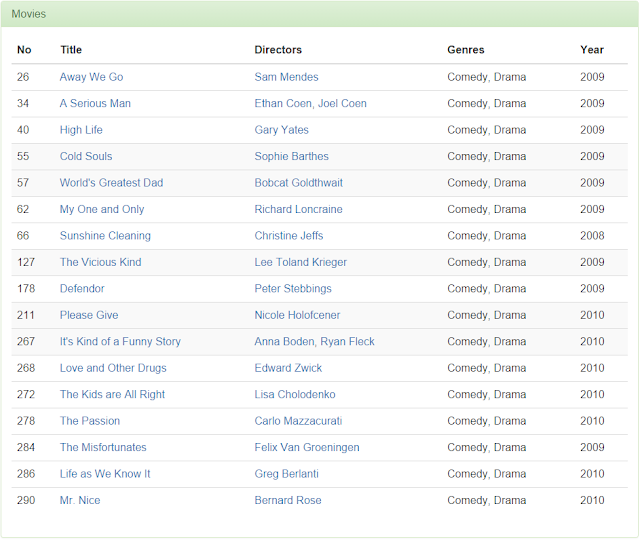View director Edward Zwick
The image size is (640, 540).
tap(288, 368)
